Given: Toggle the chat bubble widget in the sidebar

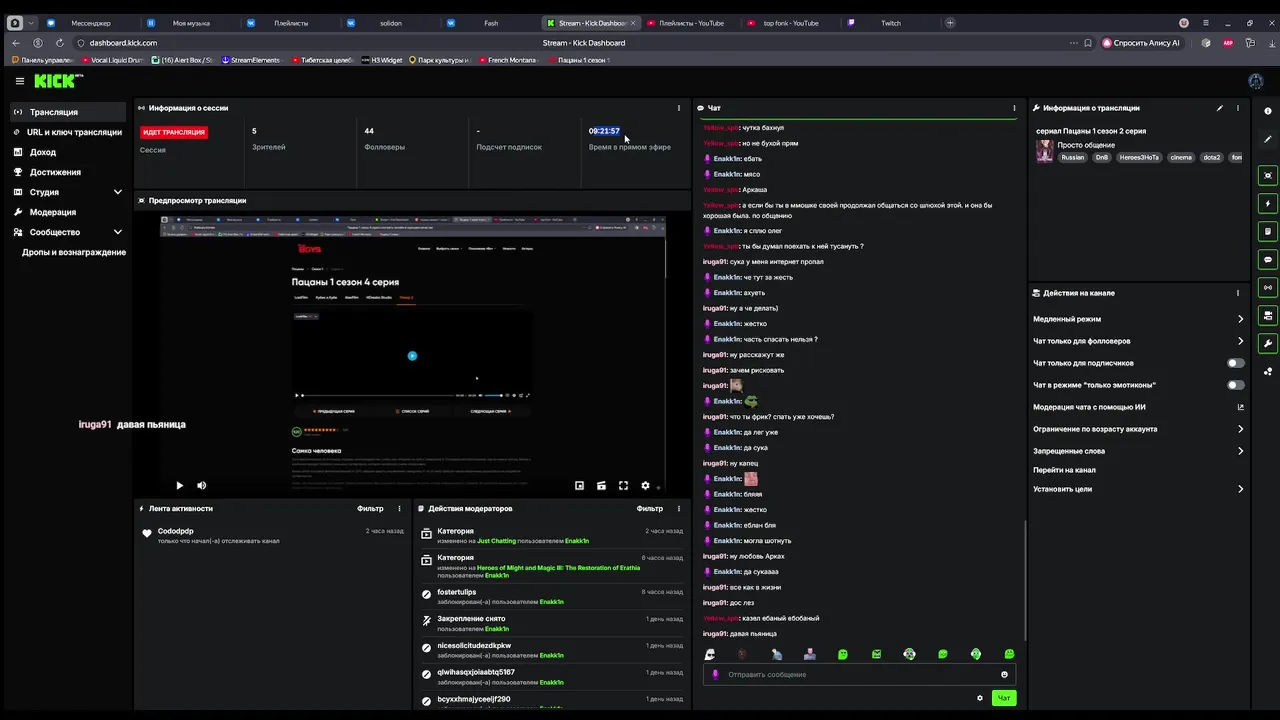Looking at the screenshot, I should point(1268,259).
